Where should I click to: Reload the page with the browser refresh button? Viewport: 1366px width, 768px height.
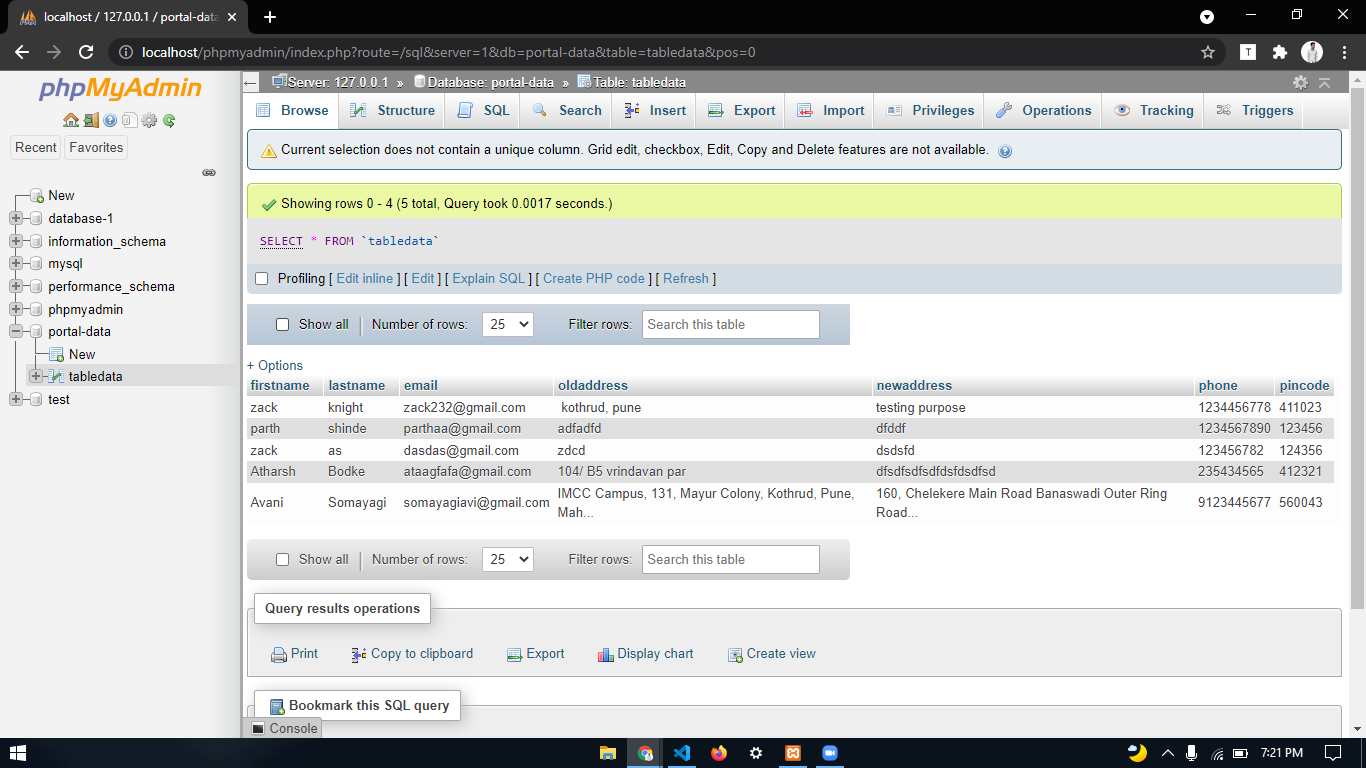[x=86, y=52]
